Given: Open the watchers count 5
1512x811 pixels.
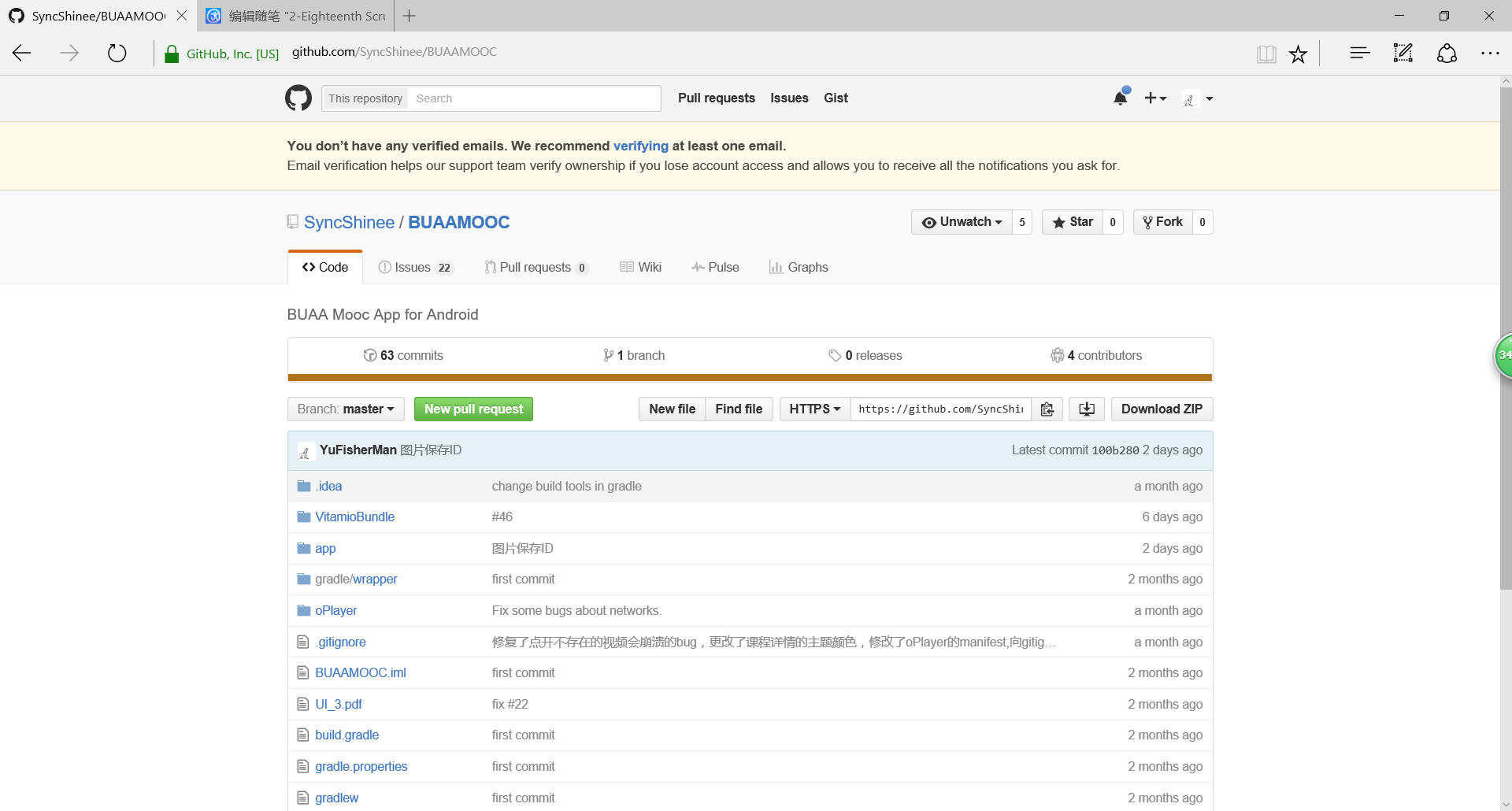Looking at the screenshot, I should coord(1022,222).
